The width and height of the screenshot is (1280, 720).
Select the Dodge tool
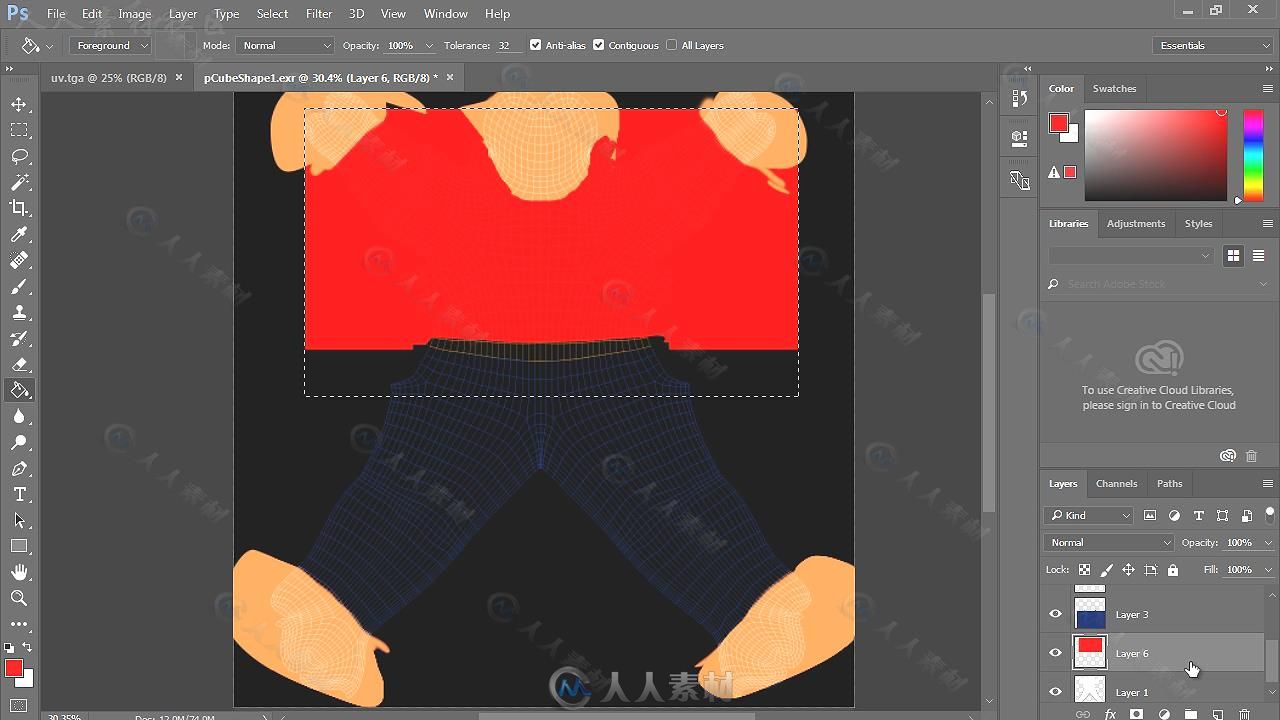[19, 442]
